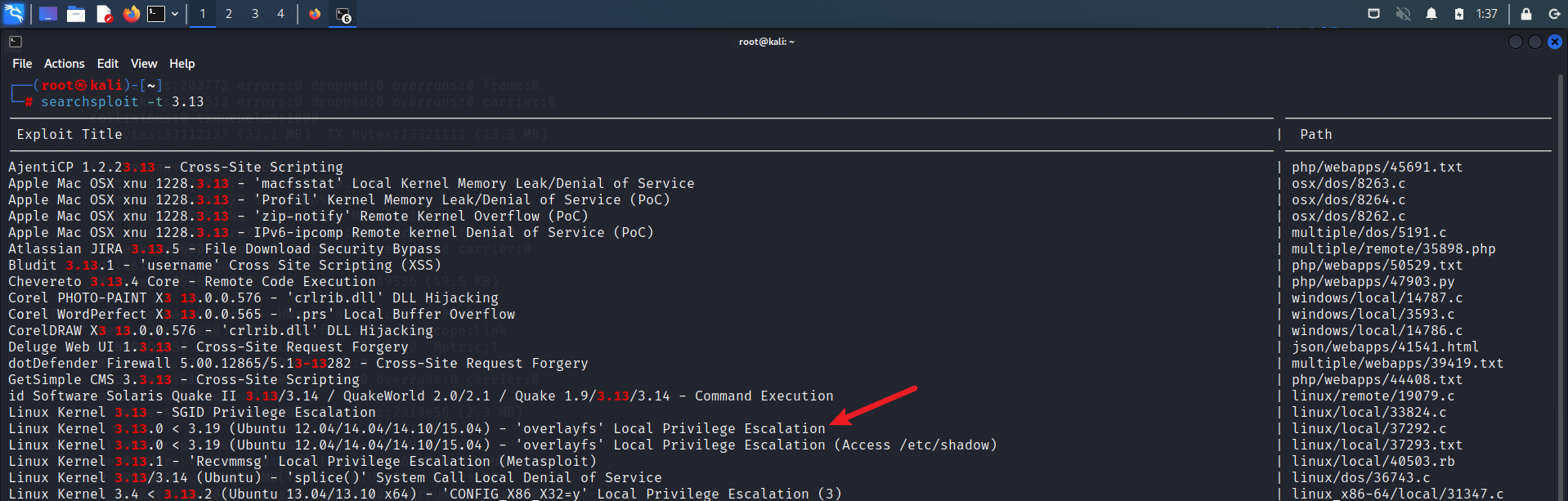Switch to workspace 3
This screenshot has width=1568, height=501.
(255, 14)
